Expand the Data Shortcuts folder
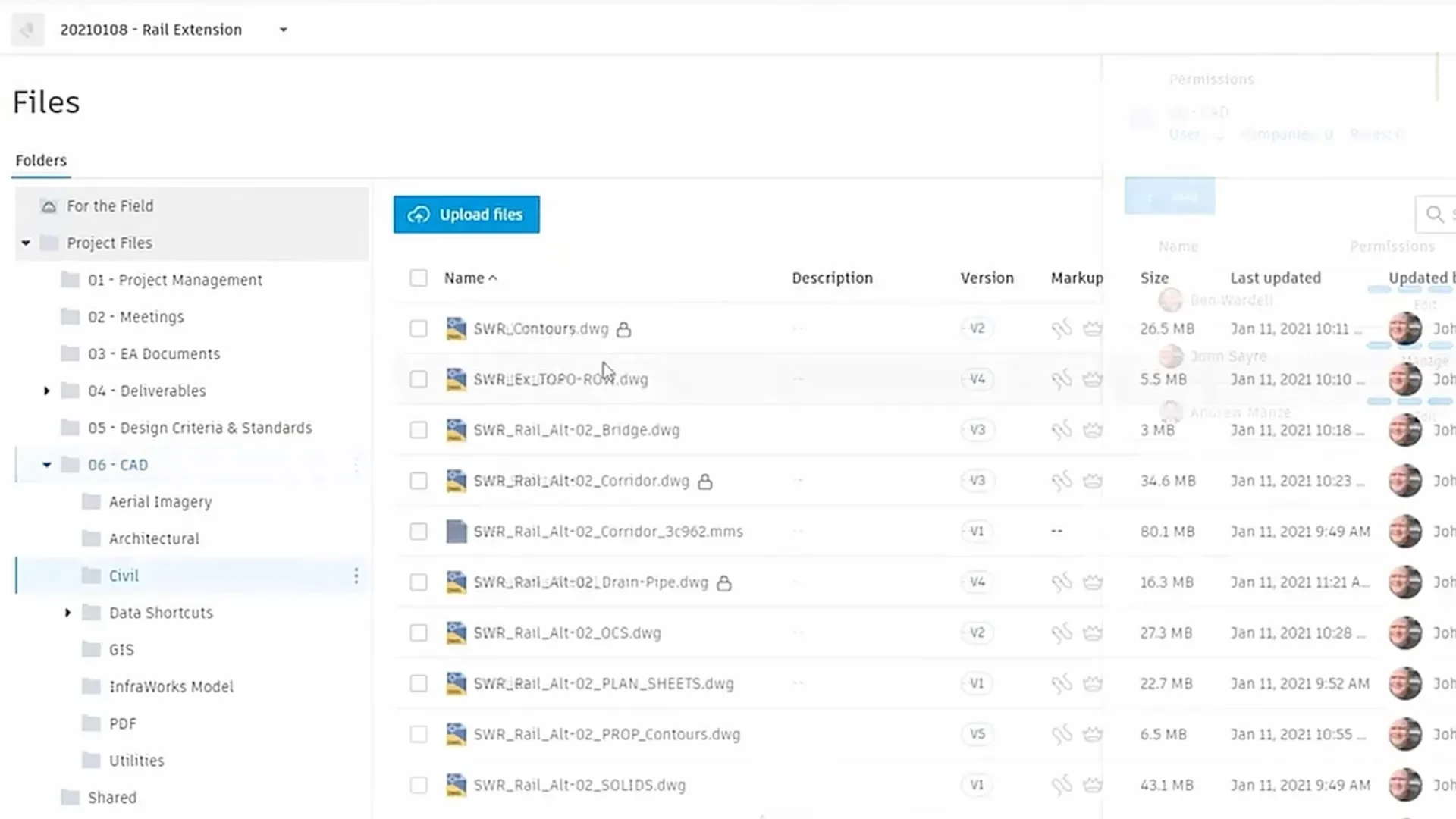The height and width of the screenshot is (819, 1456). coord(67,613)
